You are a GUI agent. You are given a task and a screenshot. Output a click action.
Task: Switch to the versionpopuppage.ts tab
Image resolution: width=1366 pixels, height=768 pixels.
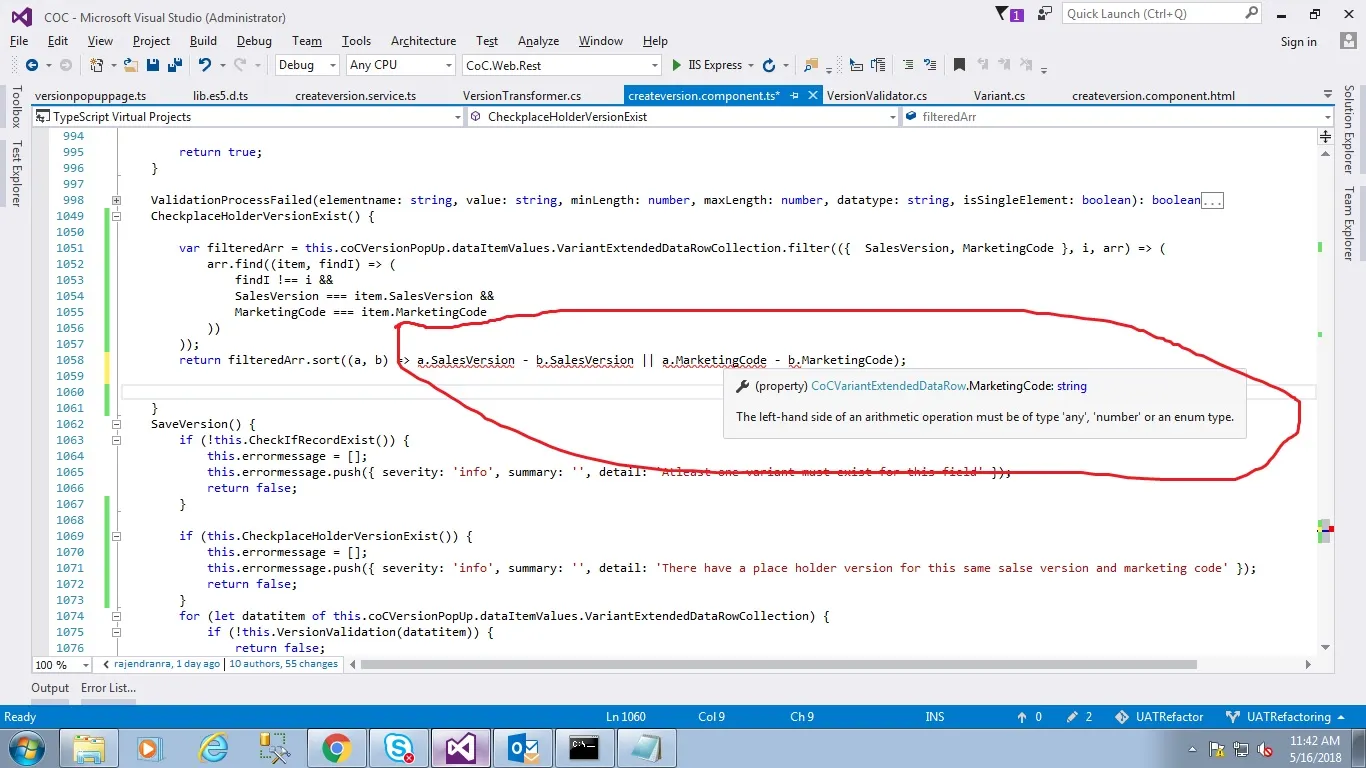90,96
